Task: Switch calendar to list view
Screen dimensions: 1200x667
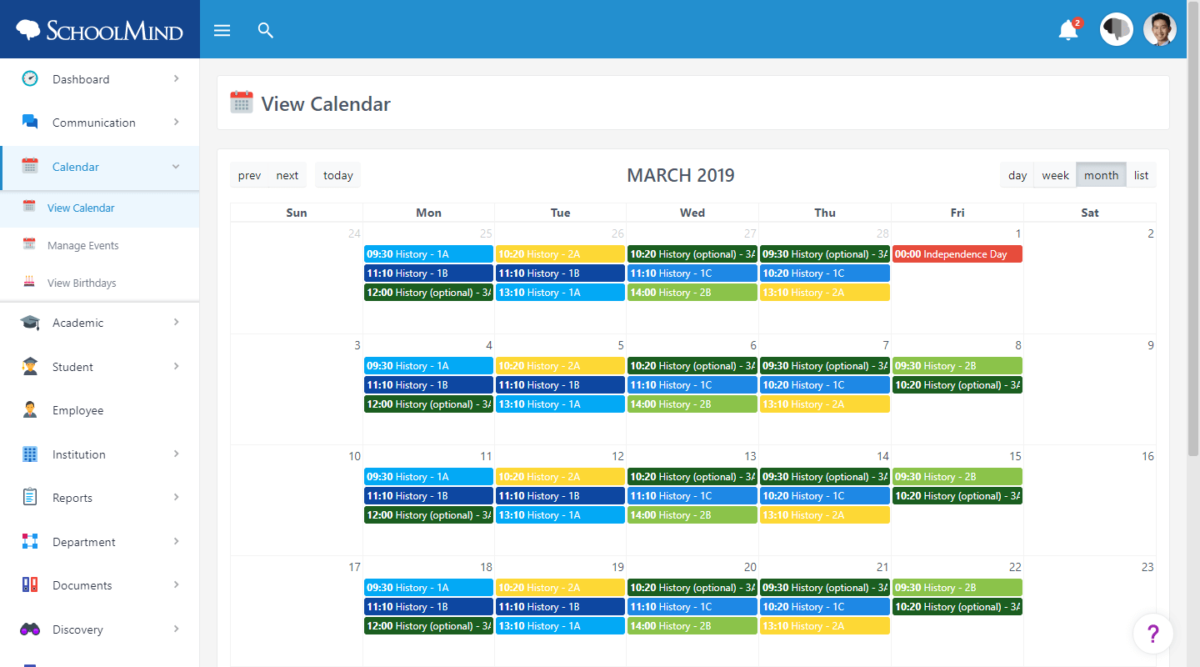Action: 1141,175
